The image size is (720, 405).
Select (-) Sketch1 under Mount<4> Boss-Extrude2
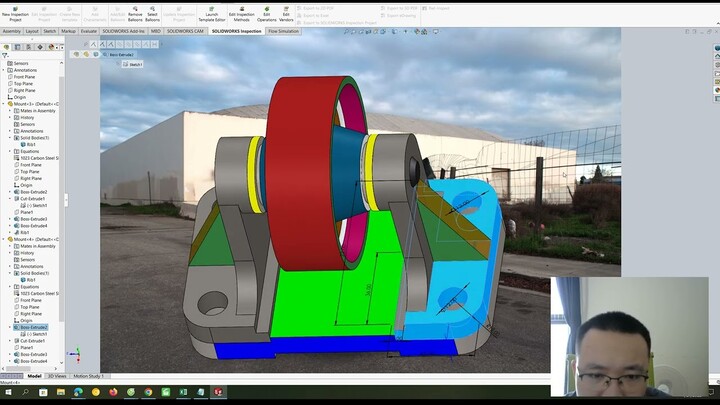(34, 334)
